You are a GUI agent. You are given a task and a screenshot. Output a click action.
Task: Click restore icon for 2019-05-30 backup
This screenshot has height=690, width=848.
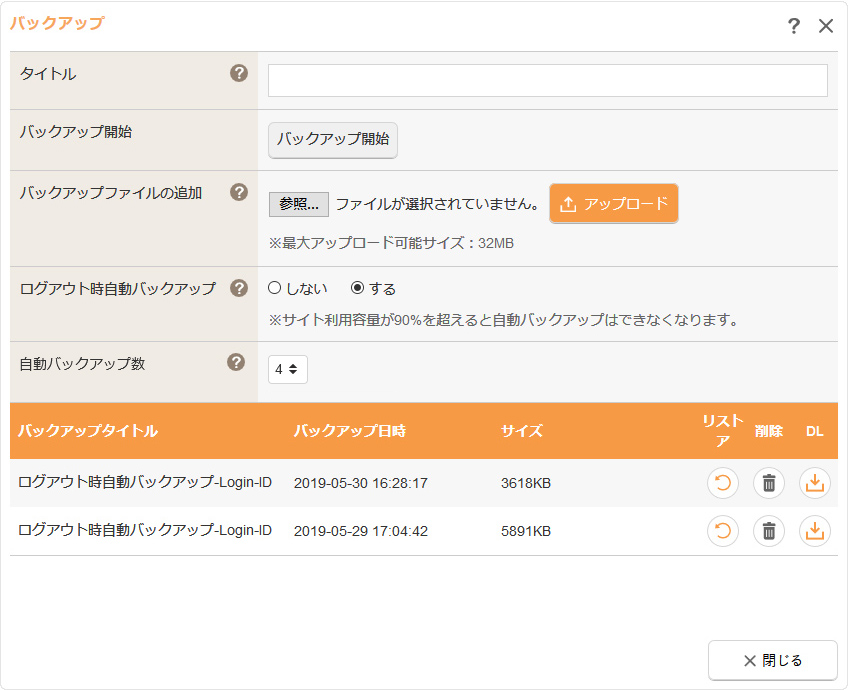tap(722, 483)
